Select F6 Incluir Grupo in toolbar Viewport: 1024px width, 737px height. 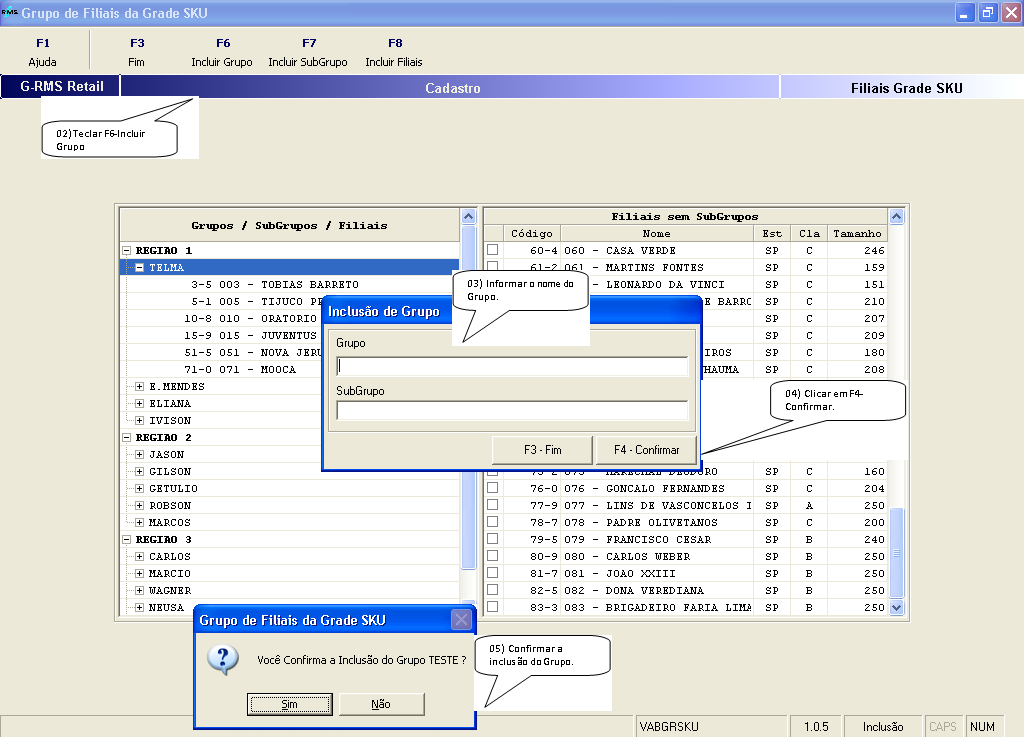click(222, 52)
